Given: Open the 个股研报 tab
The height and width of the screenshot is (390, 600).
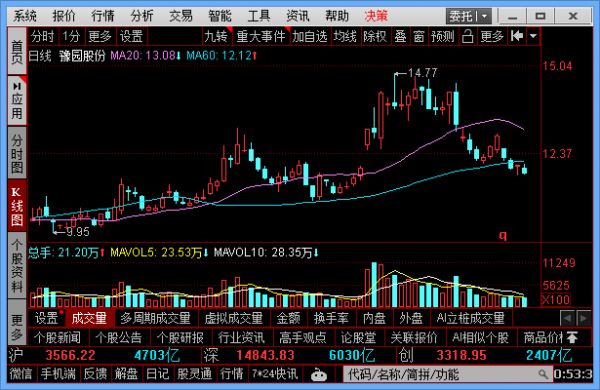Looking at the screenshot, I should 180,338.
